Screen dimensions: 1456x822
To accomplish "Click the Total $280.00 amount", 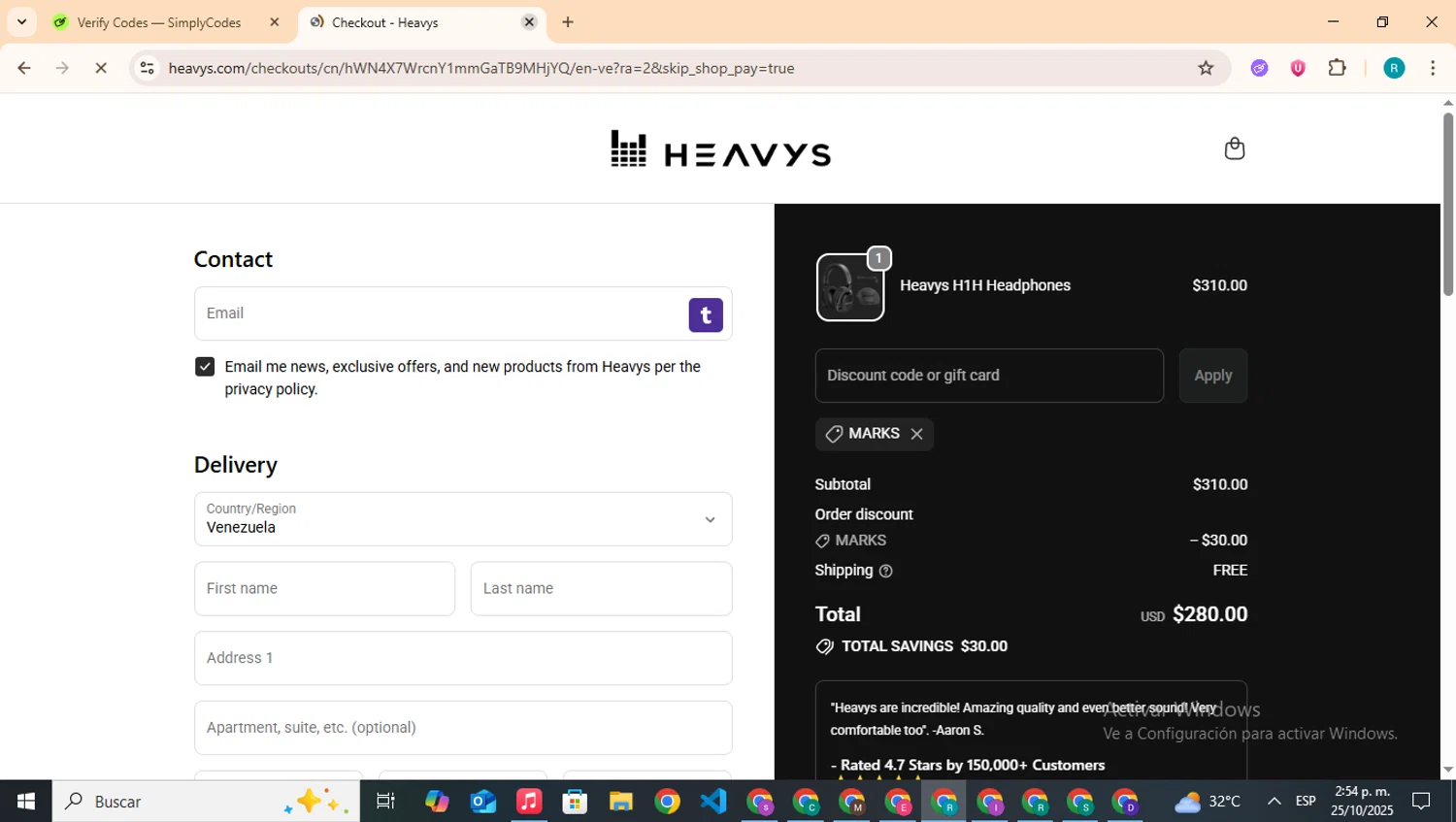I will (x=1209, y=614).
